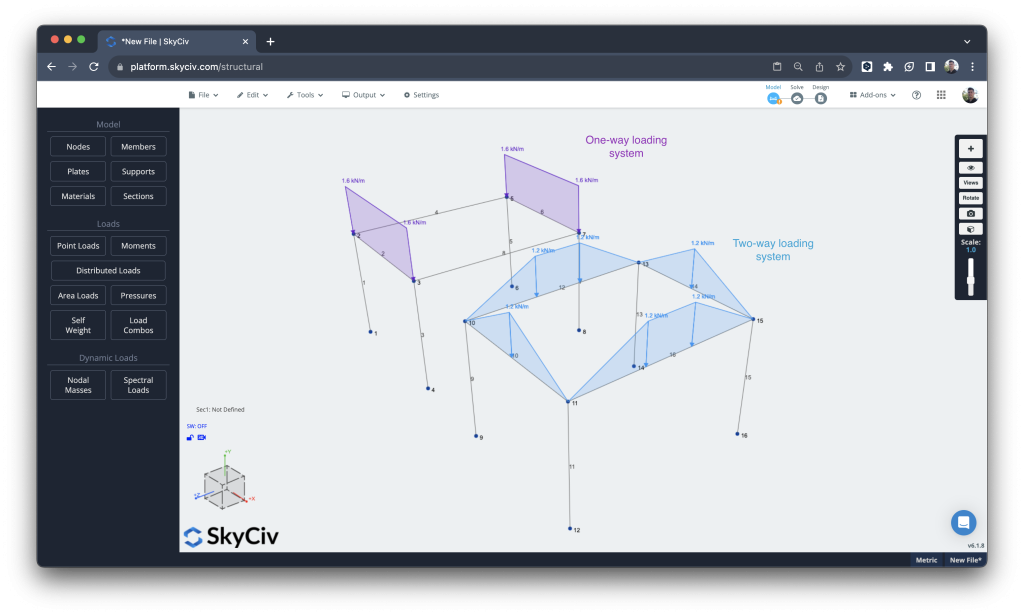Open the Edit menu
1024x616 pixels.
[x=252, y=95]
